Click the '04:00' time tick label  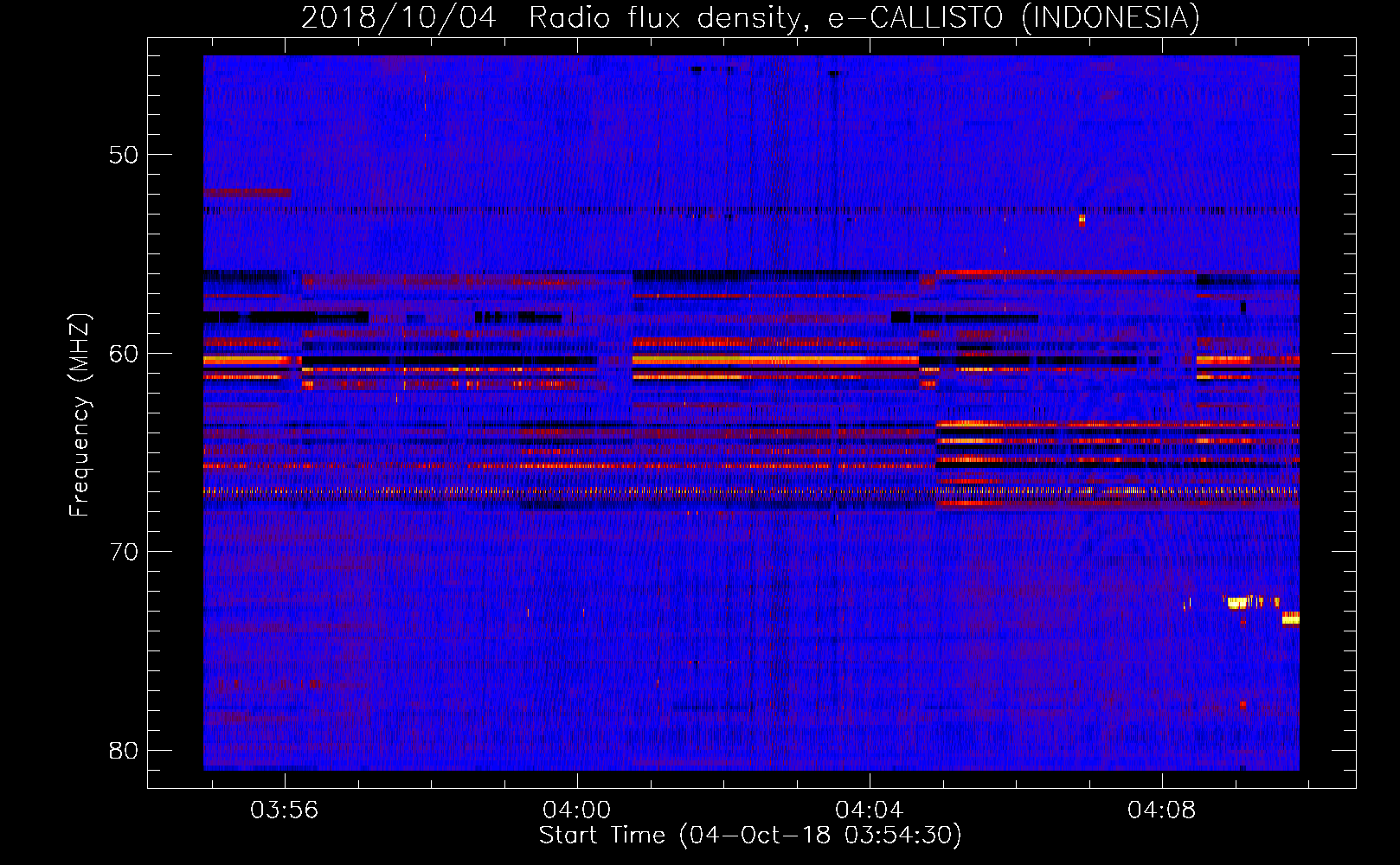(577, 811)
